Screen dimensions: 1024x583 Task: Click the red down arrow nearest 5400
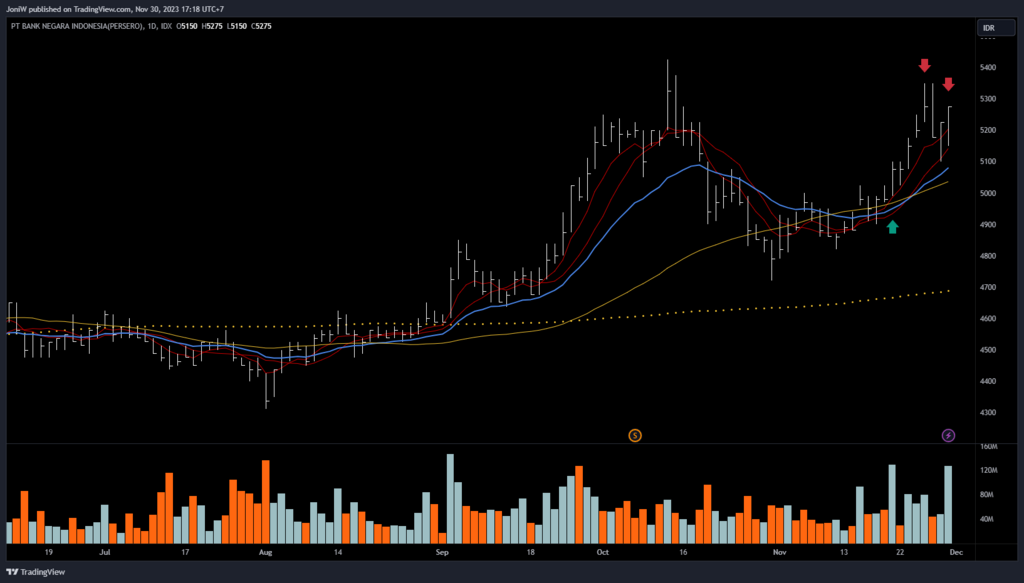point(925,66)
